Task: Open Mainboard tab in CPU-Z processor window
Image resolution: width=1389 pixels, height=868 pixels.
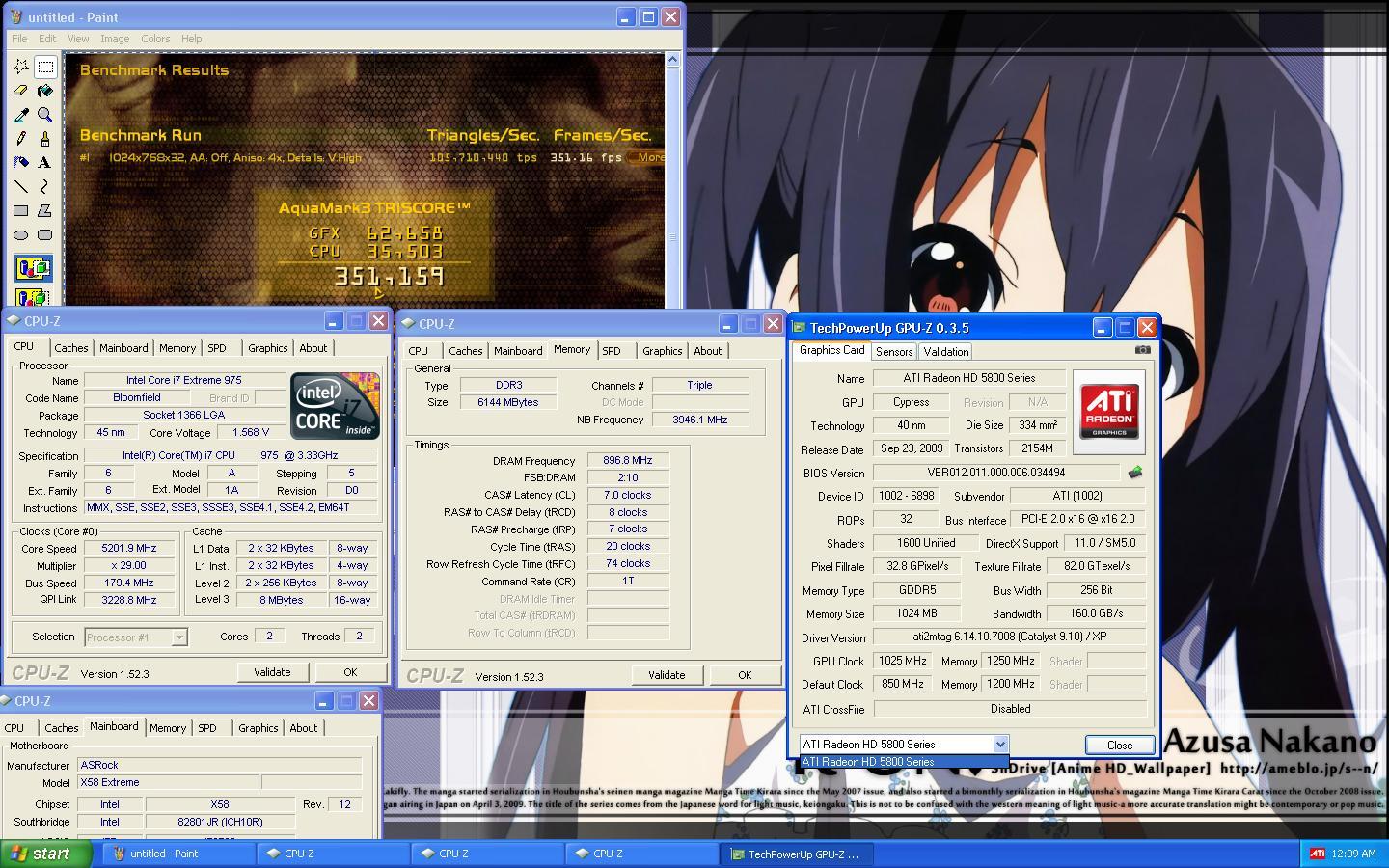Action: coord(123,348)
